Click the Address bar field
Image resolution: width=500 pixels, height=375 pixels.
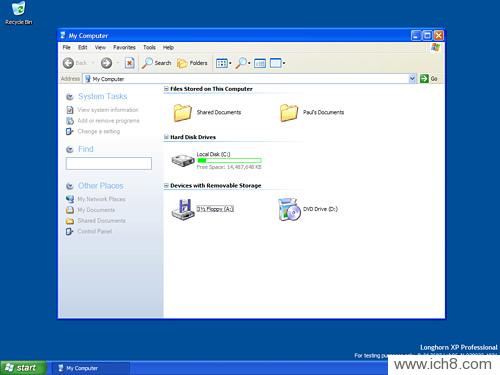click(246, 79)
